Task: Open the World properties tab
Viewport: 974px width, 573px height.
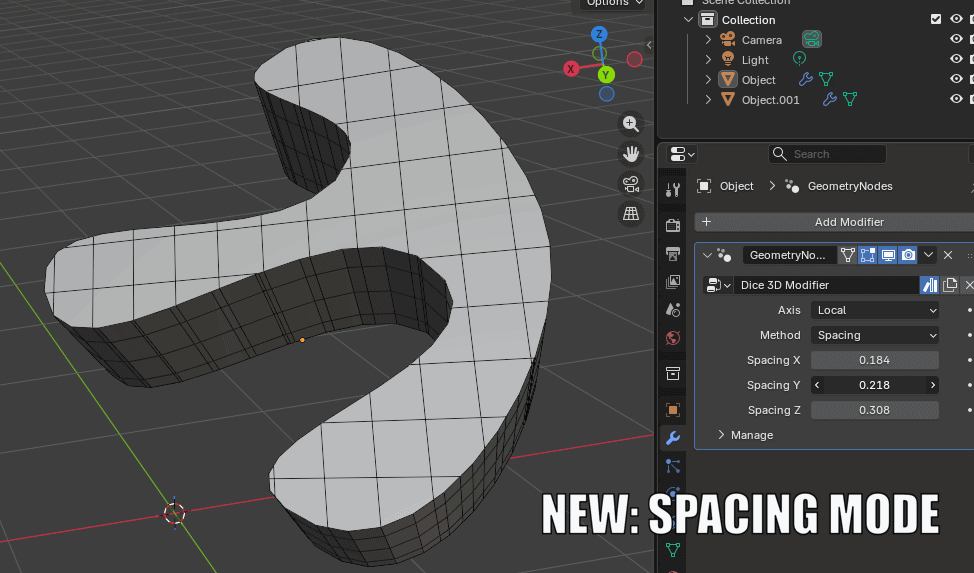Action: coord(673,337)
